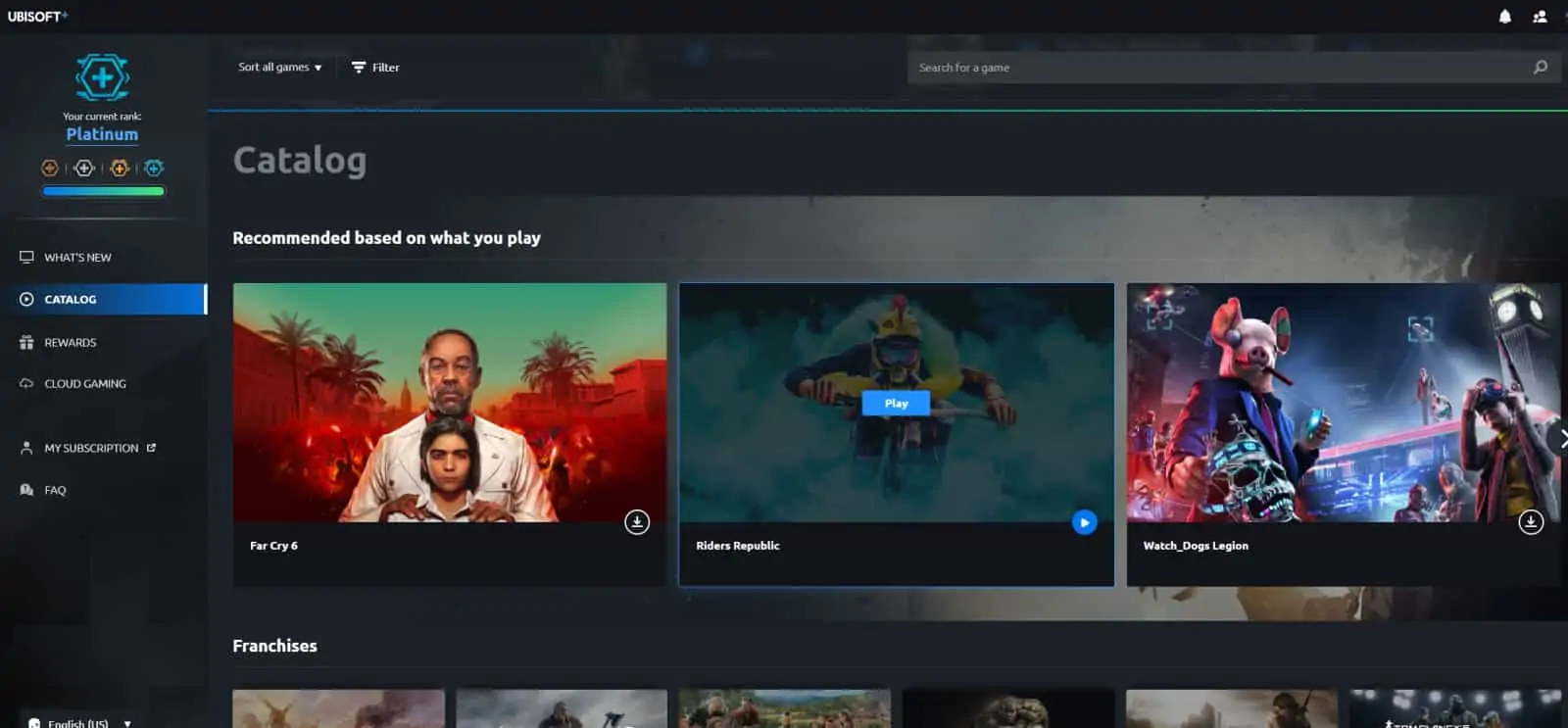Click the Watch_Dogs Legion title

[x=1196, y=546]
